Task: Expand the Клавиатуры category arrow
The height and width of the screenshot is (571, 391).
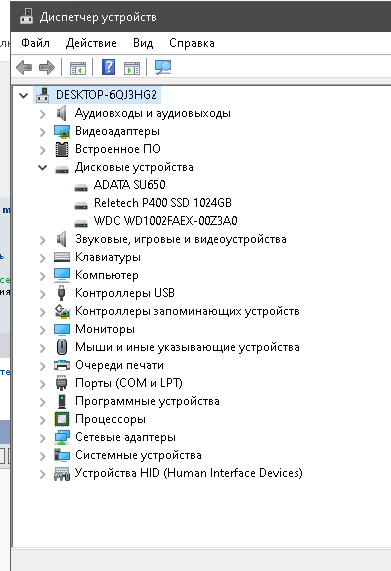Action: [43, 258]
